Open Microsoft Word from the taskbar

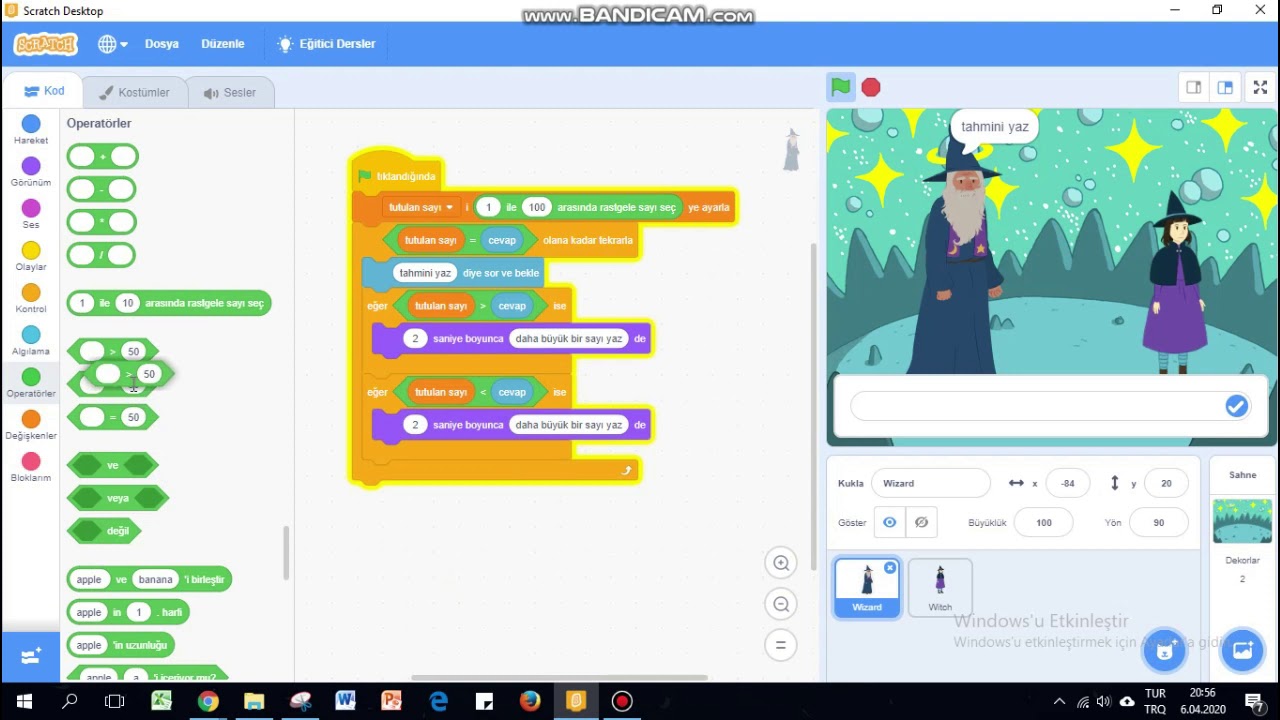[x=345, y=701]
